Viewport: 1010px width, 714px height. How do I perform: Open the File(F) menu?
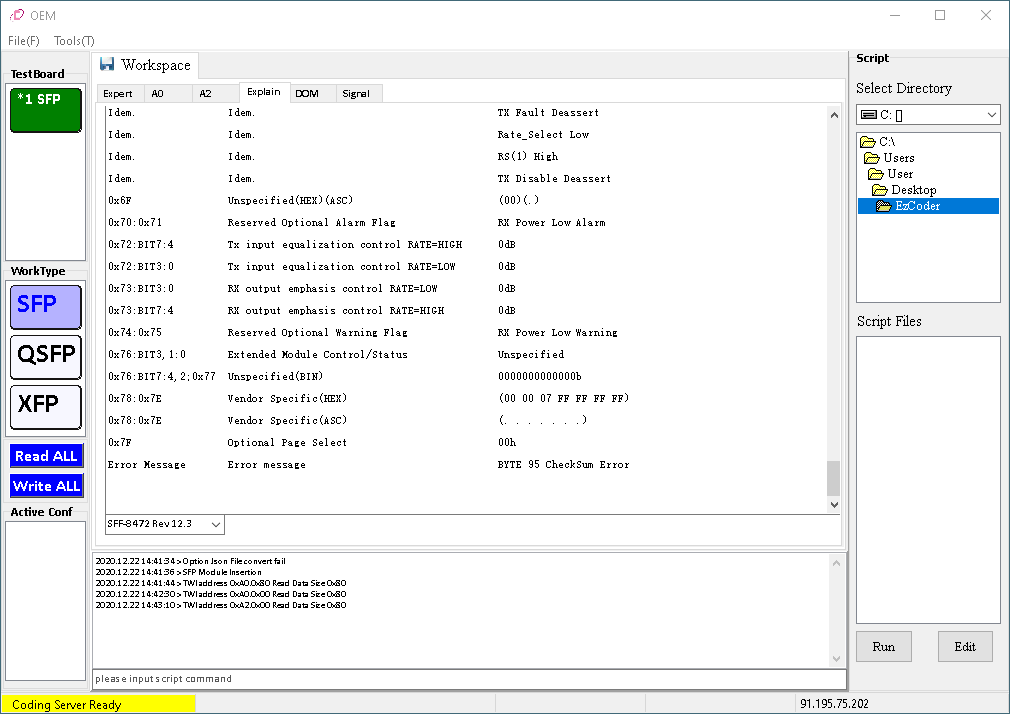(24, 41)
